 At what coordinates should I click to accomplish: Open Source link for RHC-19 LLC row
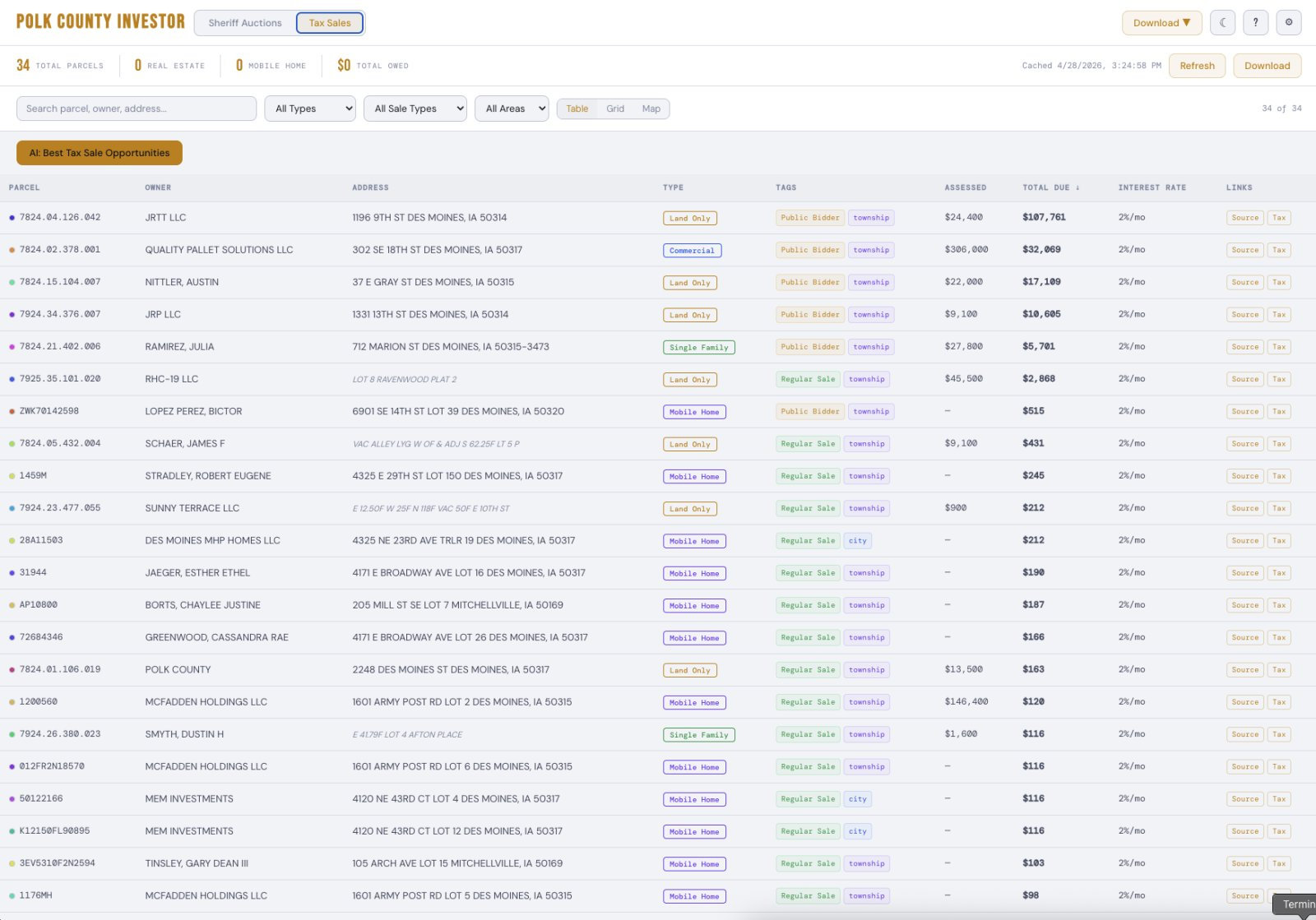pos(1244,379)
